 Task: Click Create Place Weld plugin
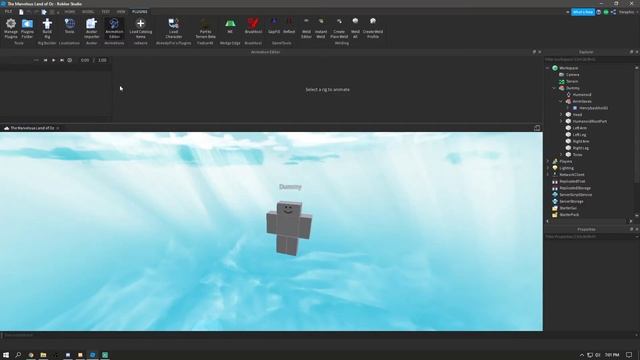[x=339, y=28]
